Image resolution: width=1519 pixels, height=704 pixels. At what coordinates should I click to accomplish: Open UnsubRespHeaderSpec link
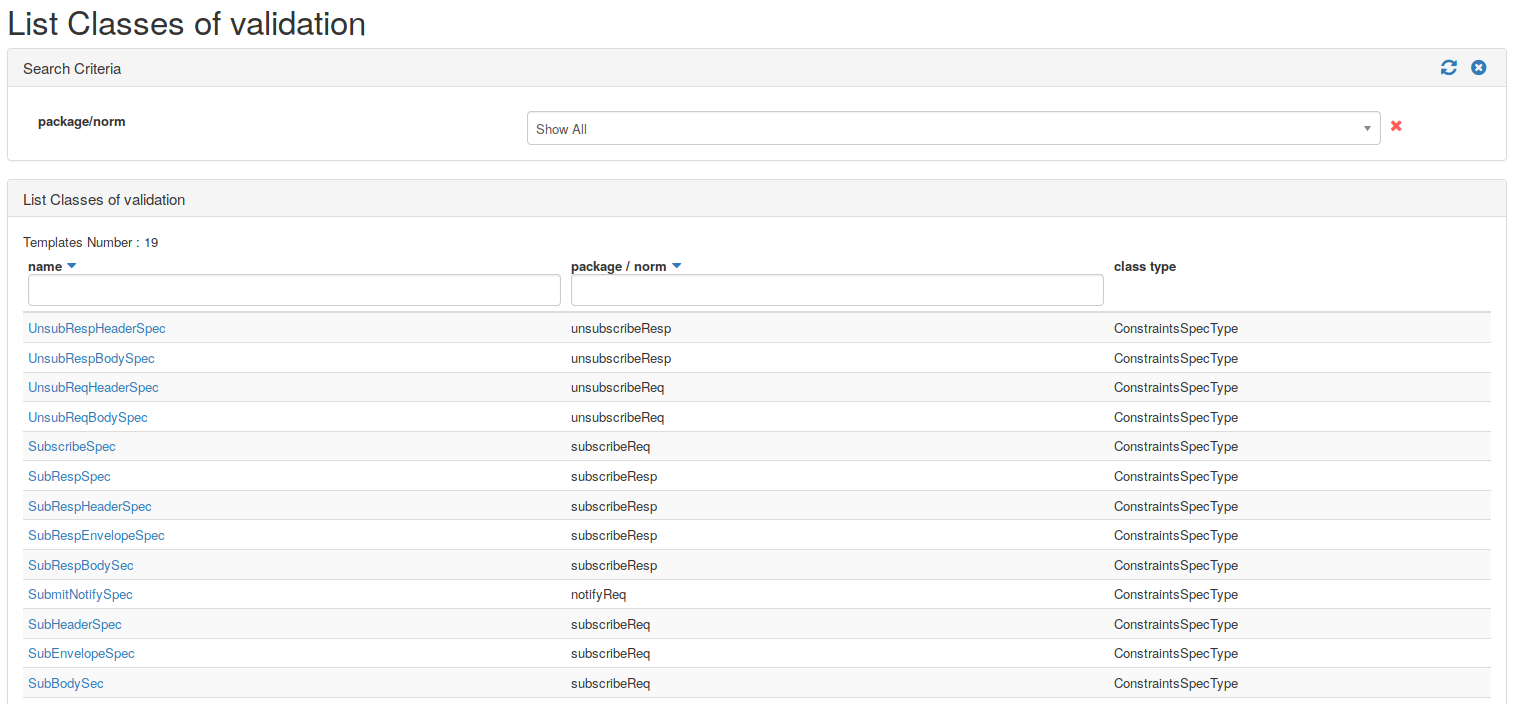coord(97,328)
